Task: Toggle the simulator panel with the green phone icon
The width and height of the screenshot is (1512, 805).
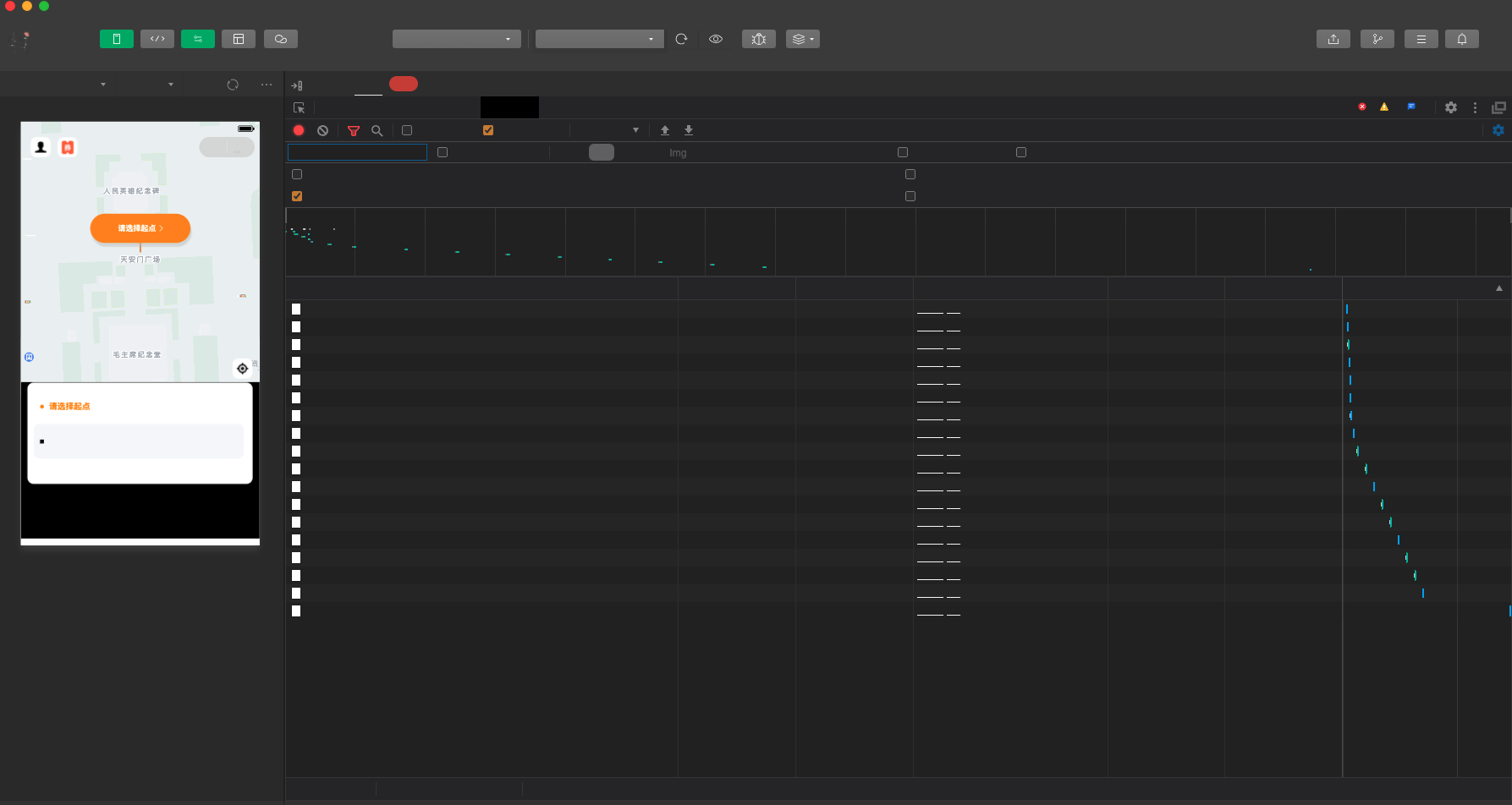Action: tap(117, 39)
